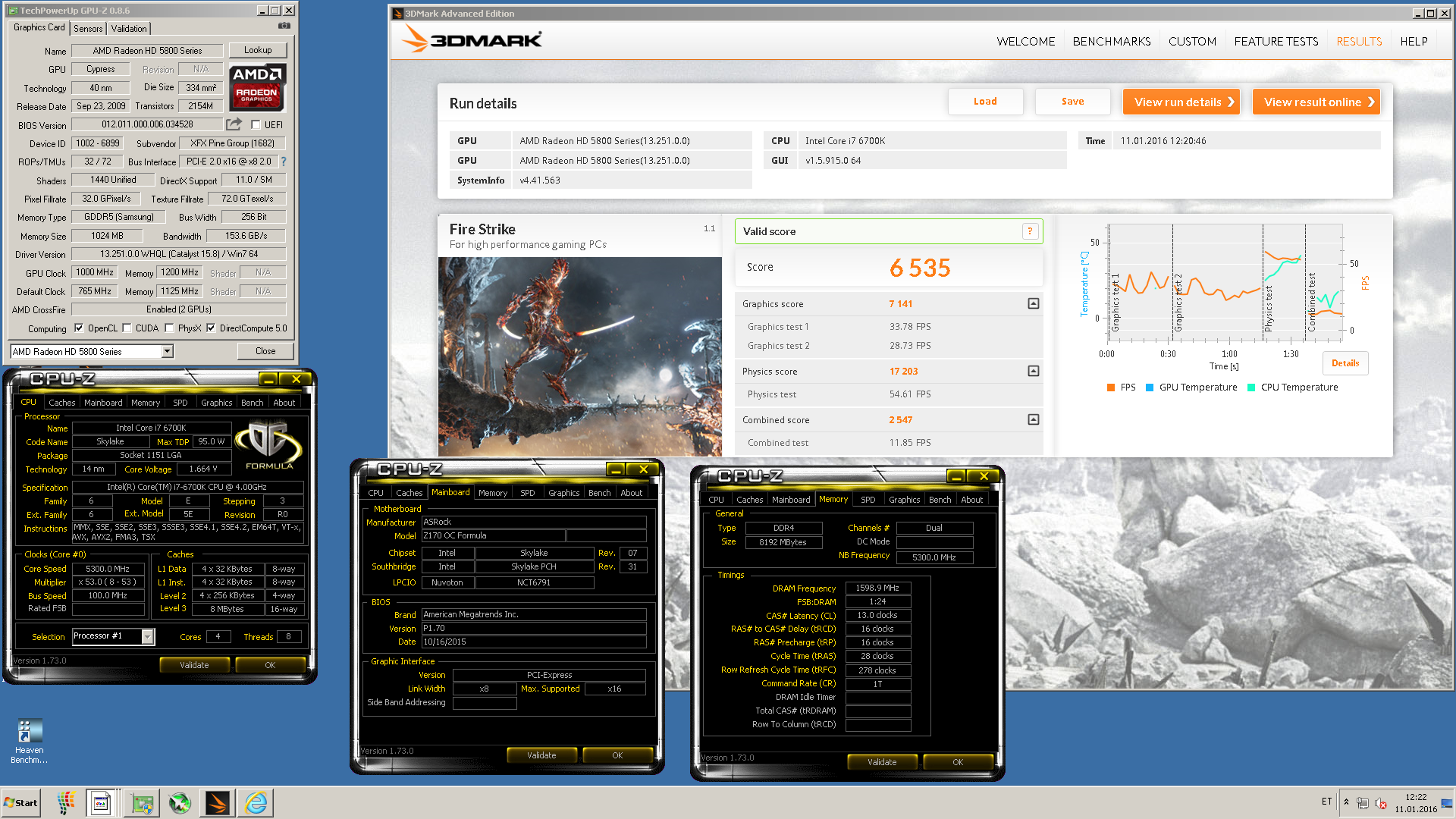Open the GPU selection dropdown in GPU-Z
This screenshot has width=1456, height=819.
click(167, 351)
